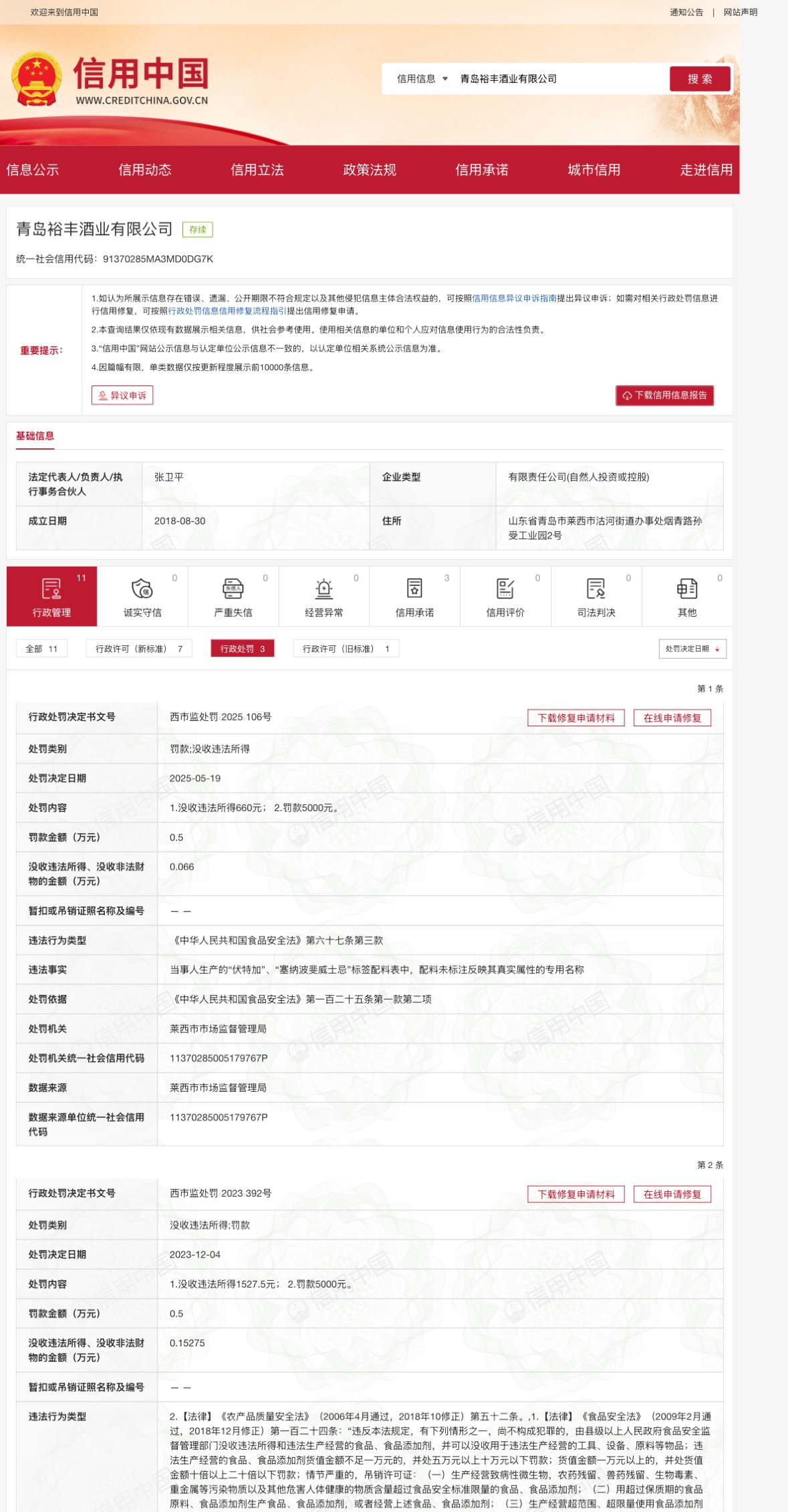The width and height of the screenshot is (788, 1512).
Task: Click the 搜索 search button
Action: (700, 79)
